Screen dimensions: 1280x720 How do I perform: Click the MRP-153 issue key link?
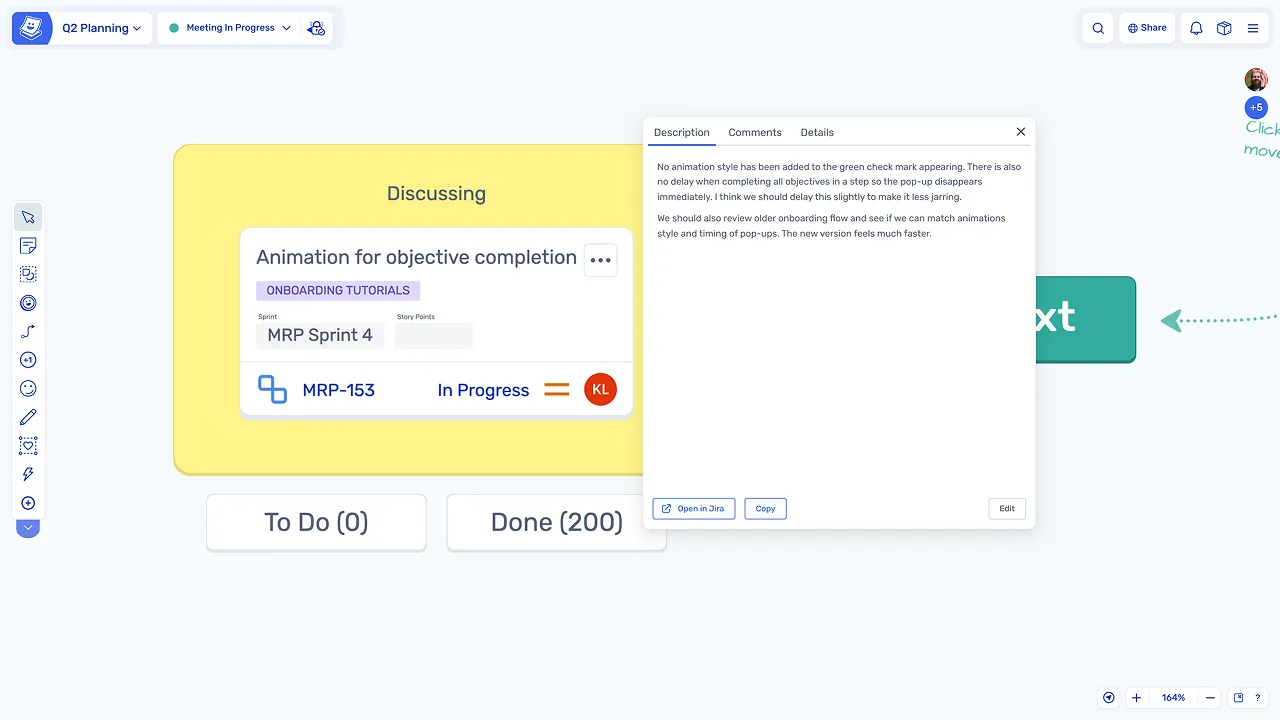click(x=338, y=390)
